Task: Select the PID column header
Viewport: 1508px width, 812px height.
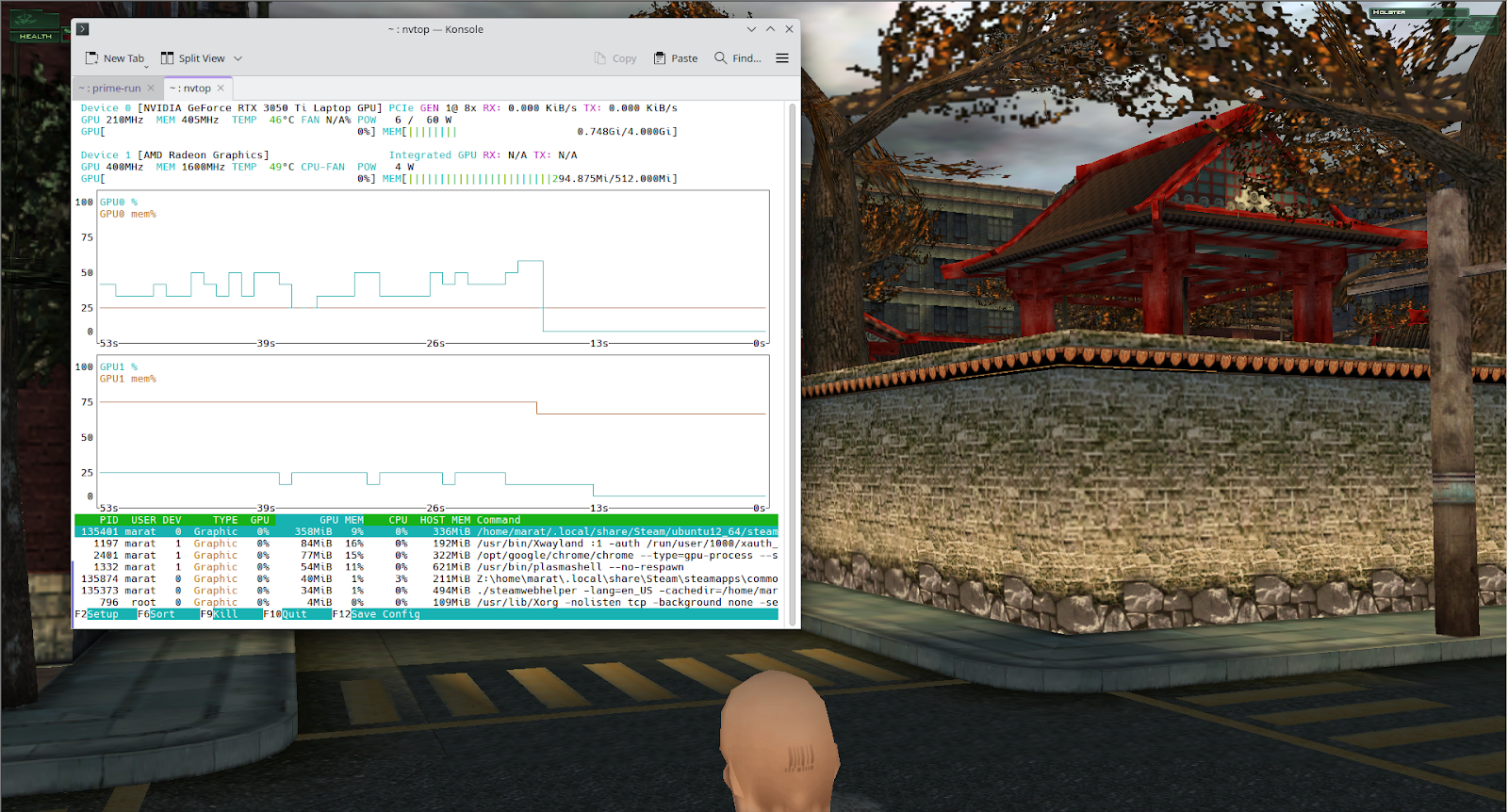Action: click(x=109, y=520)
